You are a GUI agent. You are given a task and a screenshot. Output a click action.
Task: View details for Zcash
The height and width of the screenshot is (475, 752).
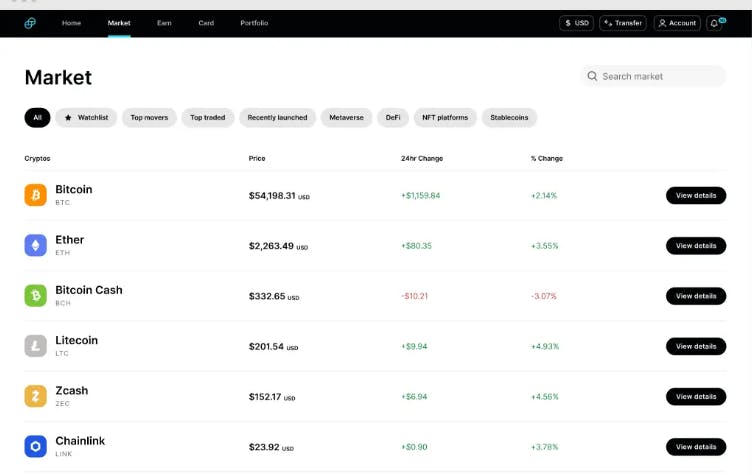[696, 397]
